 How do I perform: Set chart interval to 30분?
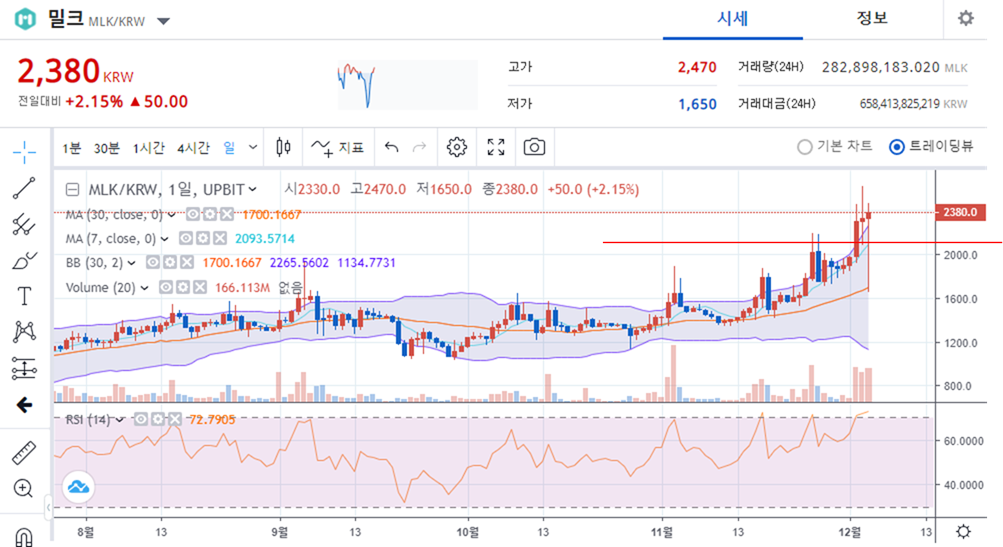pyautogui.click(x=106, y=148)
